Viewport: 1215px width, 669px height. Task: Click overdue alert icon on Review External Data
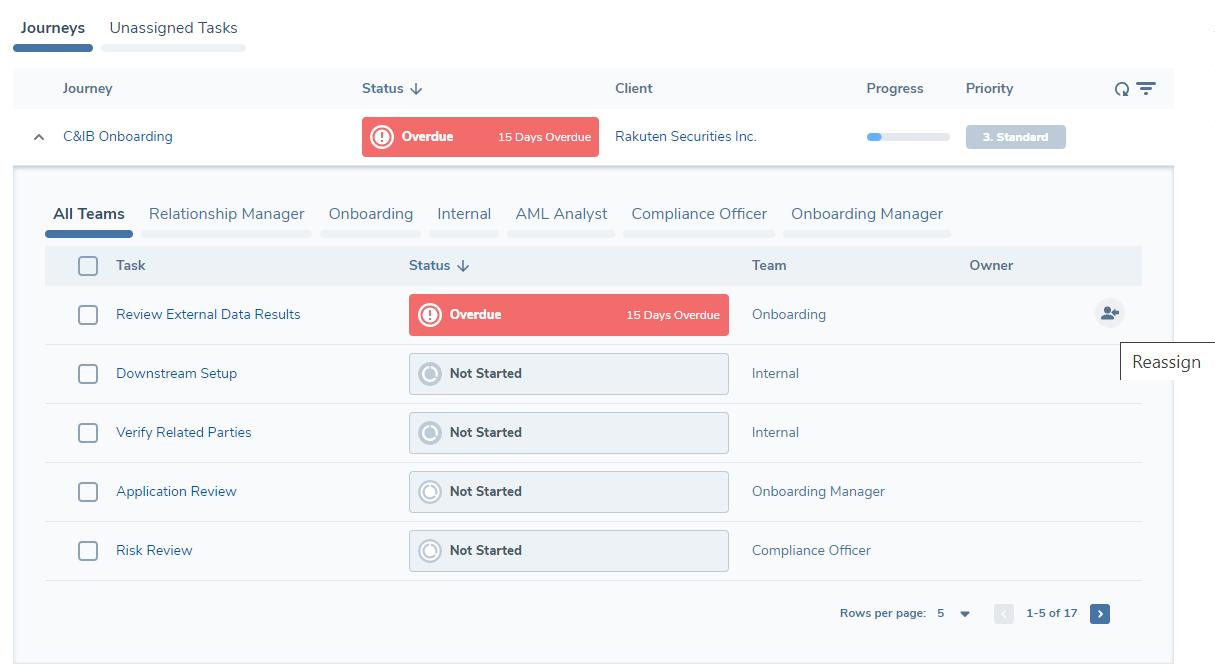click(x=430, y=315)
